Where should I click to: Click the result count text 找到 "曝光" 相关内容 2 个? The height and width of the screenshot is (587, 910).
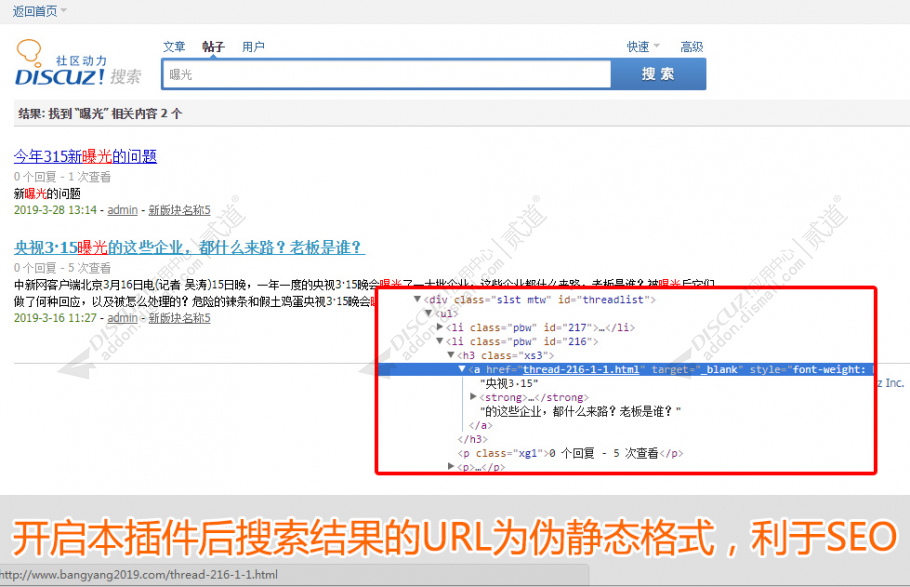[x=115, y=114]
